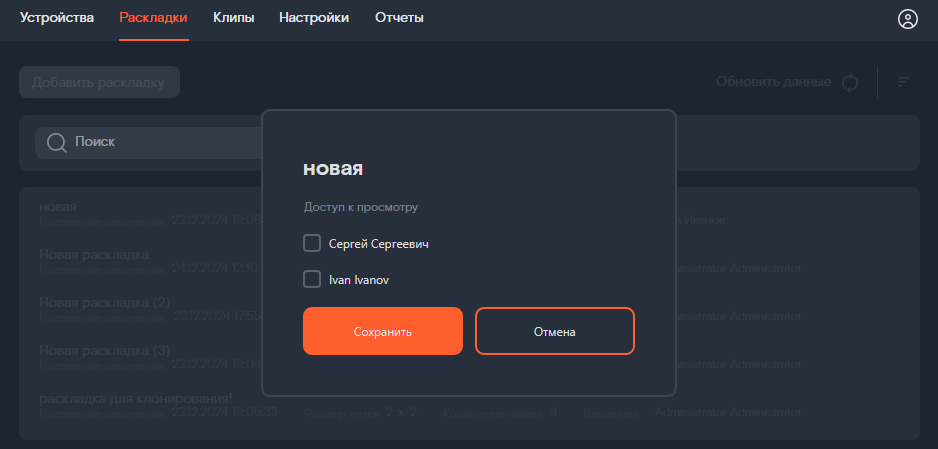Click the magnifier icon in search

coord(57,142)
